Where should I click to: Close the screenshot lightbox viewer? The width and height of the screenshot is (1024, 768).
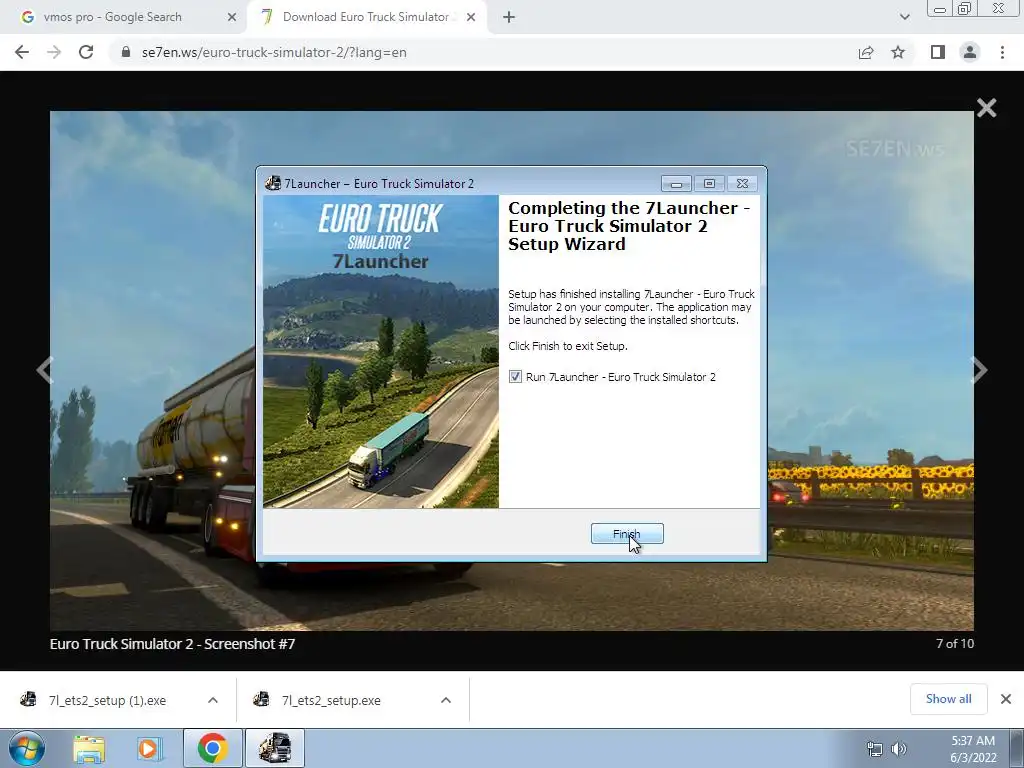986,108
